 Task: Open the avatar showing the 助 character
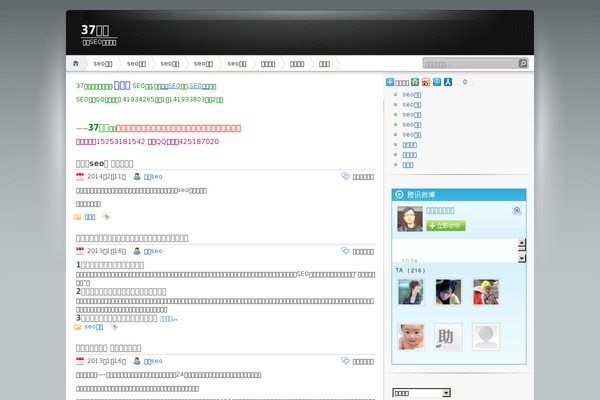tap(448, 337)
